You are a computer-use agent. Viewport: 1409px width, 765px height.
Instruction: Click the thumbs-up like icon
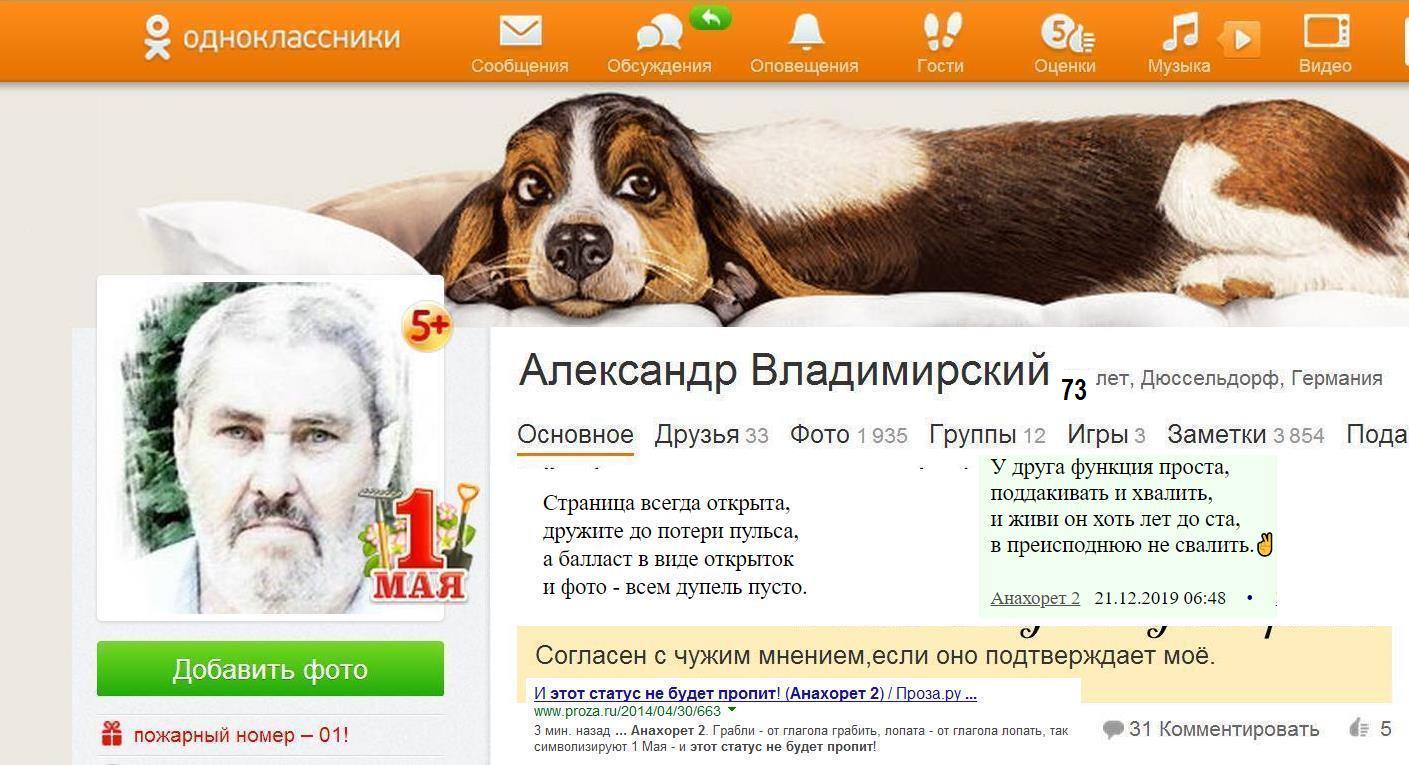(x=1359, y=728)
